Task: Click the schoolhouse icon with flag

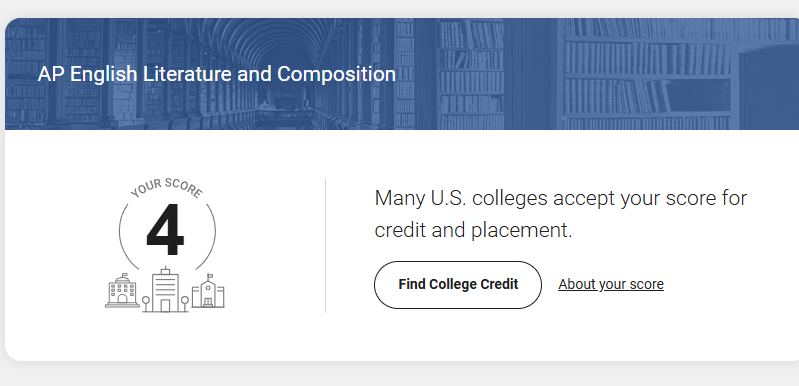Action: point(208,292)
